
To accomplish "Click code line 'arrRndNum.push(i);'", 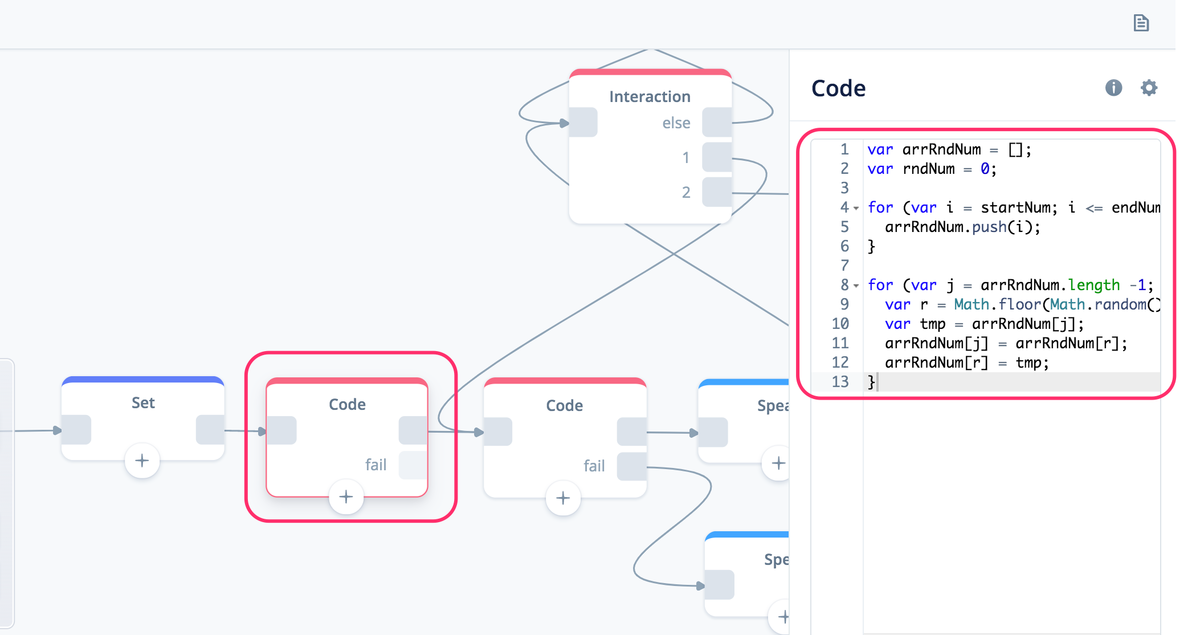I will (x=963, y=227).
